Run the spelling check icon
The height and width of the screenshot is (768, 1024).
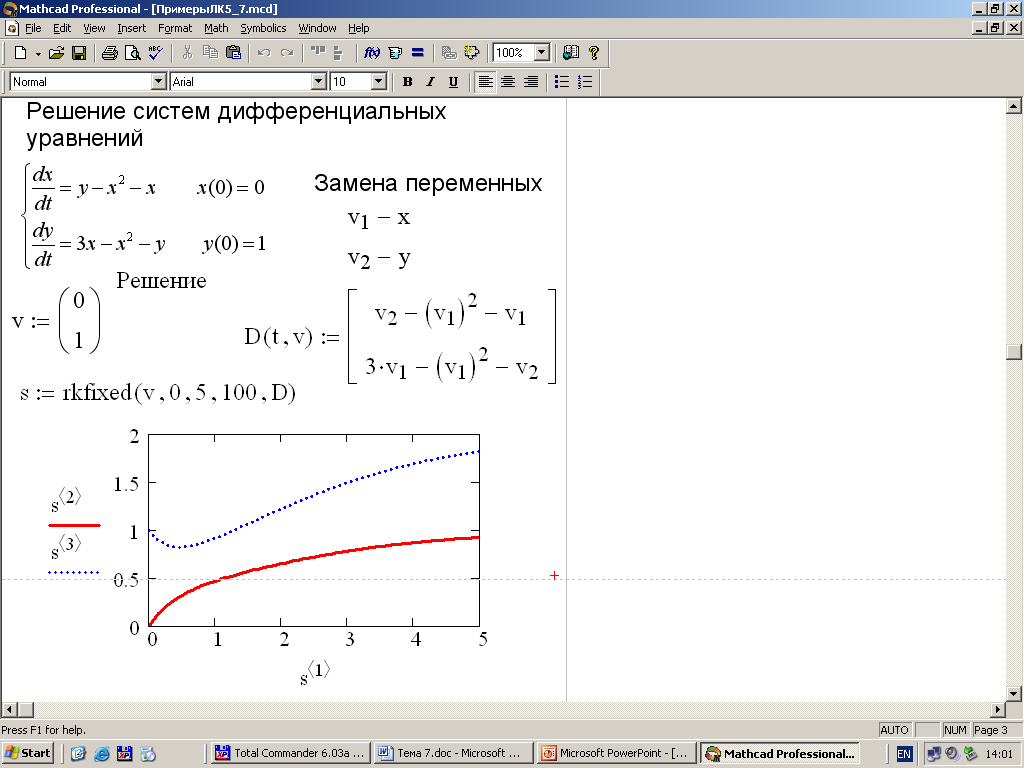(155, 53)
